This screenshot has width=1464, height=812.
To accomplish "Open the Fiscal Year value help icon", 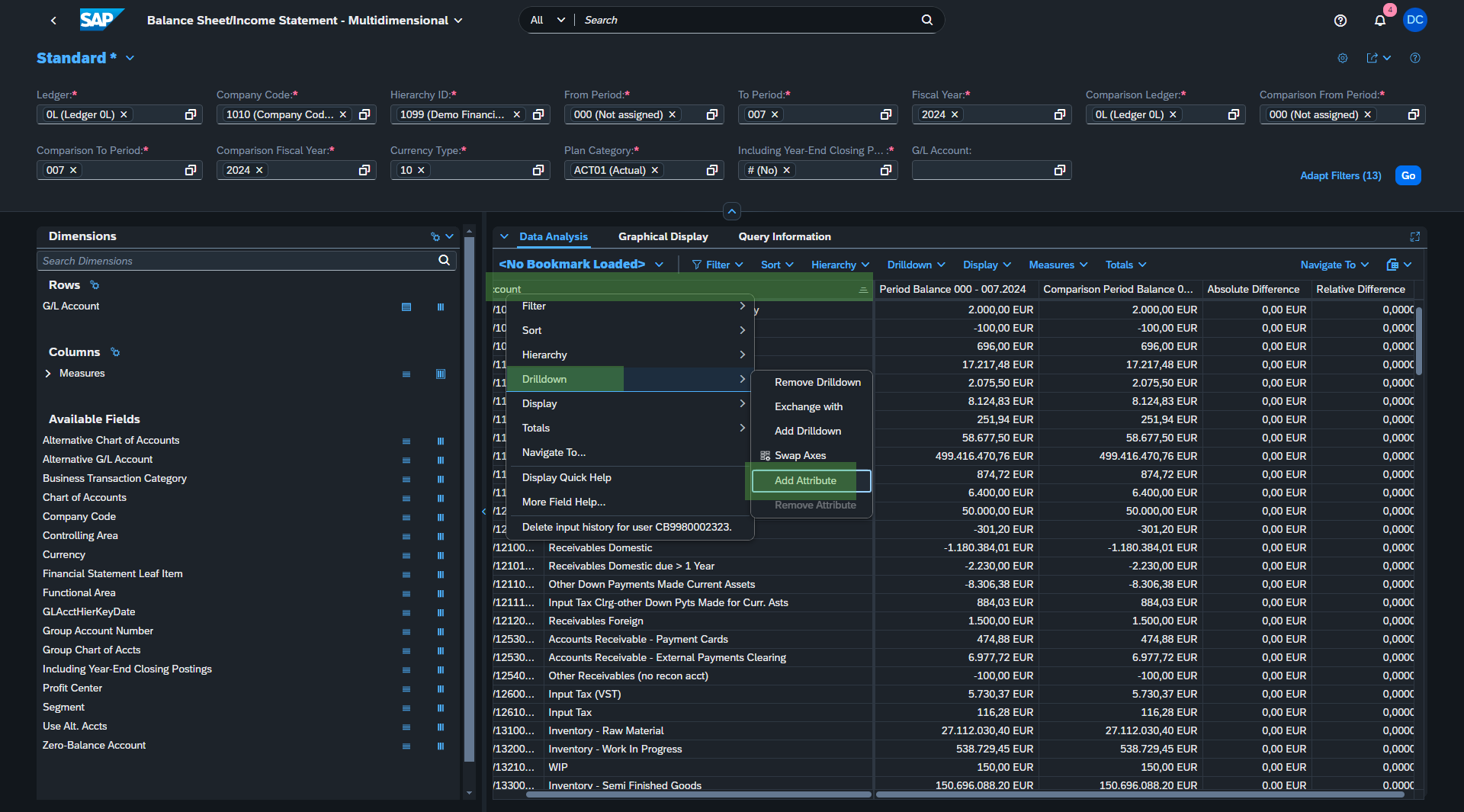I will 1060,114.
